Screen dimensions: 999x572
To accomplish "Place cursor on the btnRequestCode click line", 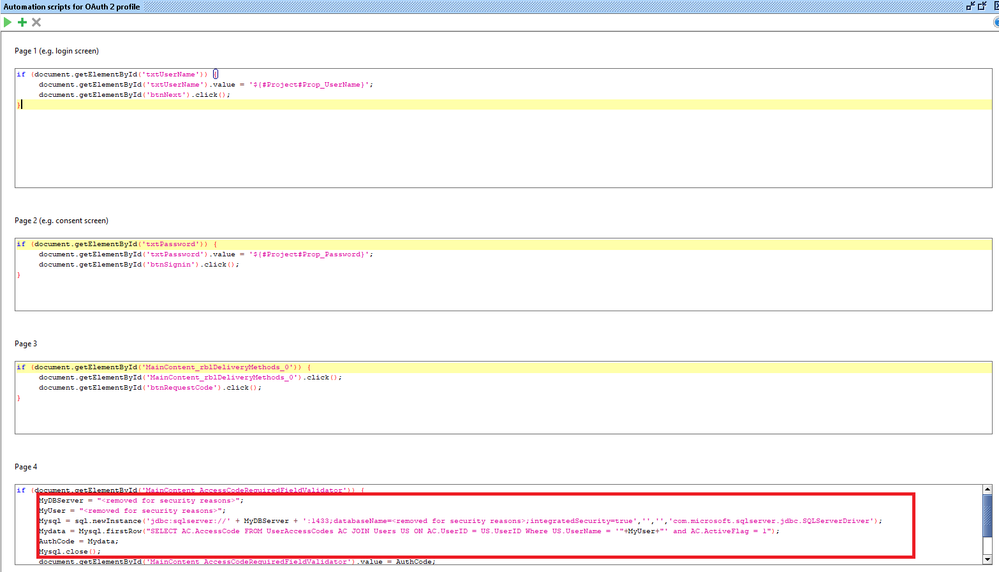I will (x=150, y=388).
